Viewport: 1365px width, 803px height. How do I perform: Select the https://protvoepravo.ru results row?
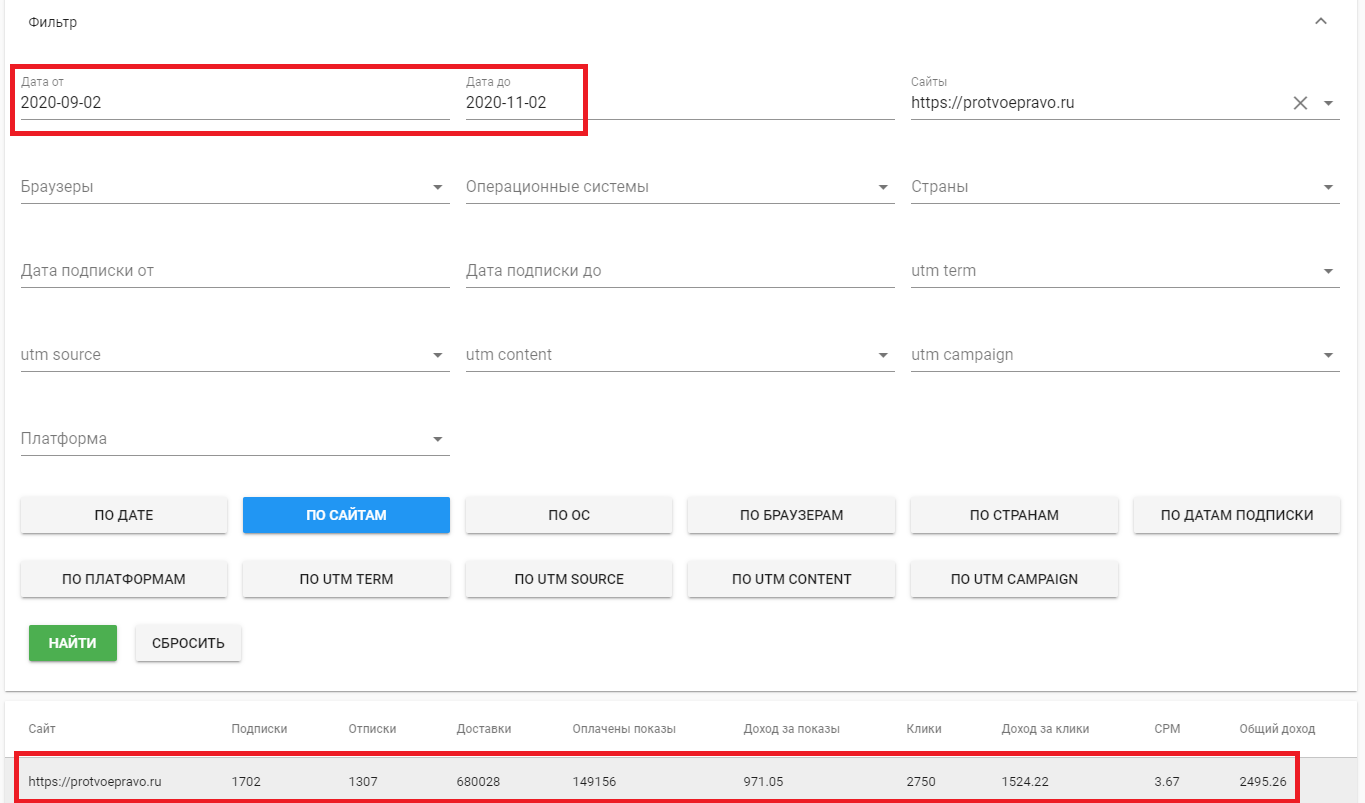pyautogui.click(x=656, y=781)
